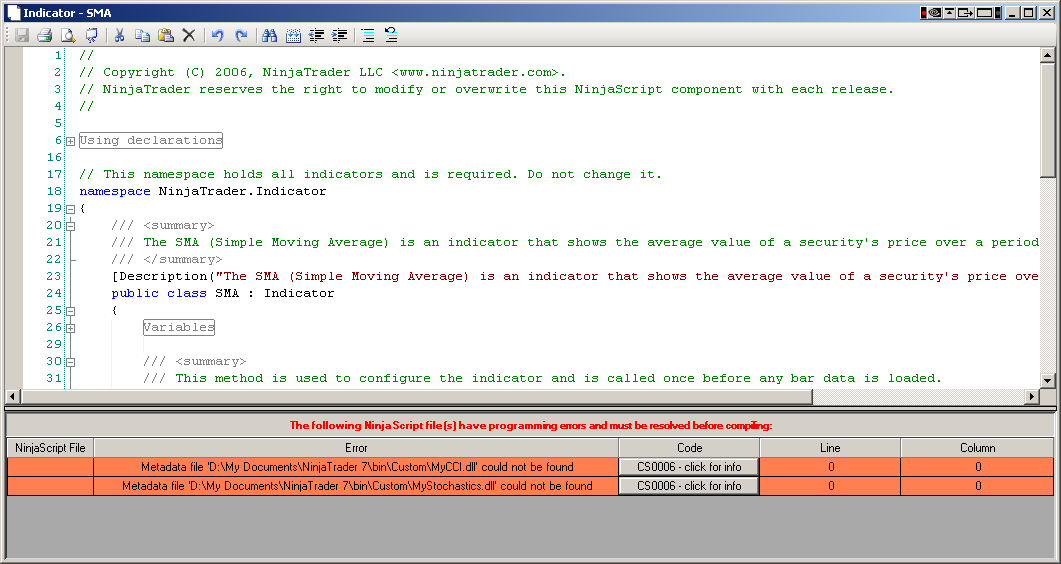Click the Column value 0 in the MyStochastics.dll row

point(978,486)
